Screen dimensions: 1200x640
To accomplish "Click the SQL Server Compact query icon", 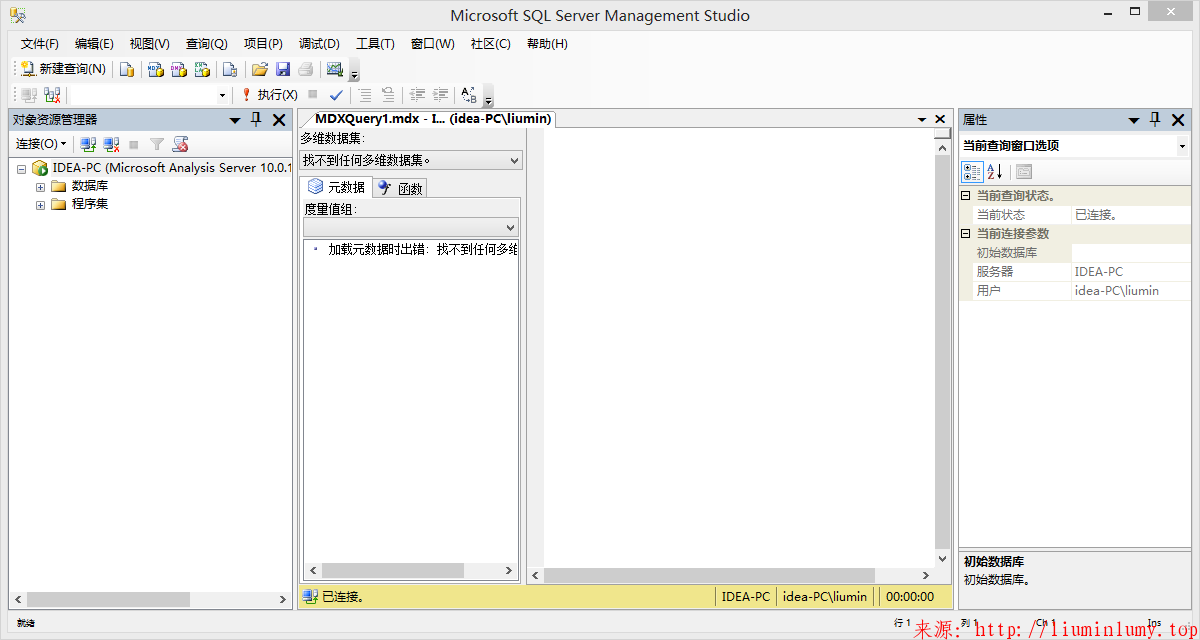I will coord(230,69).
